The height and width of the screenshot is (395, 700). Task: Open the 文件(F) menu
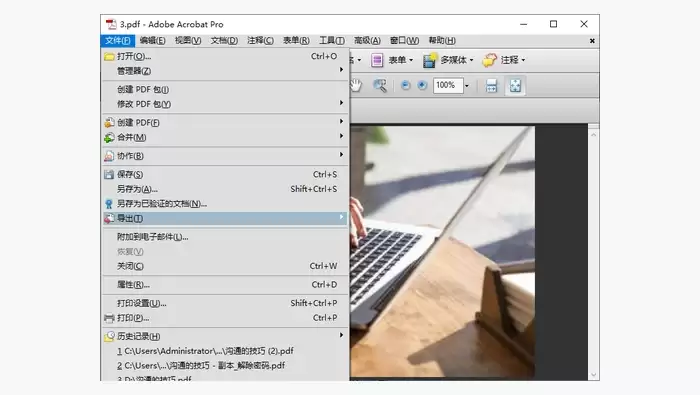118,41
